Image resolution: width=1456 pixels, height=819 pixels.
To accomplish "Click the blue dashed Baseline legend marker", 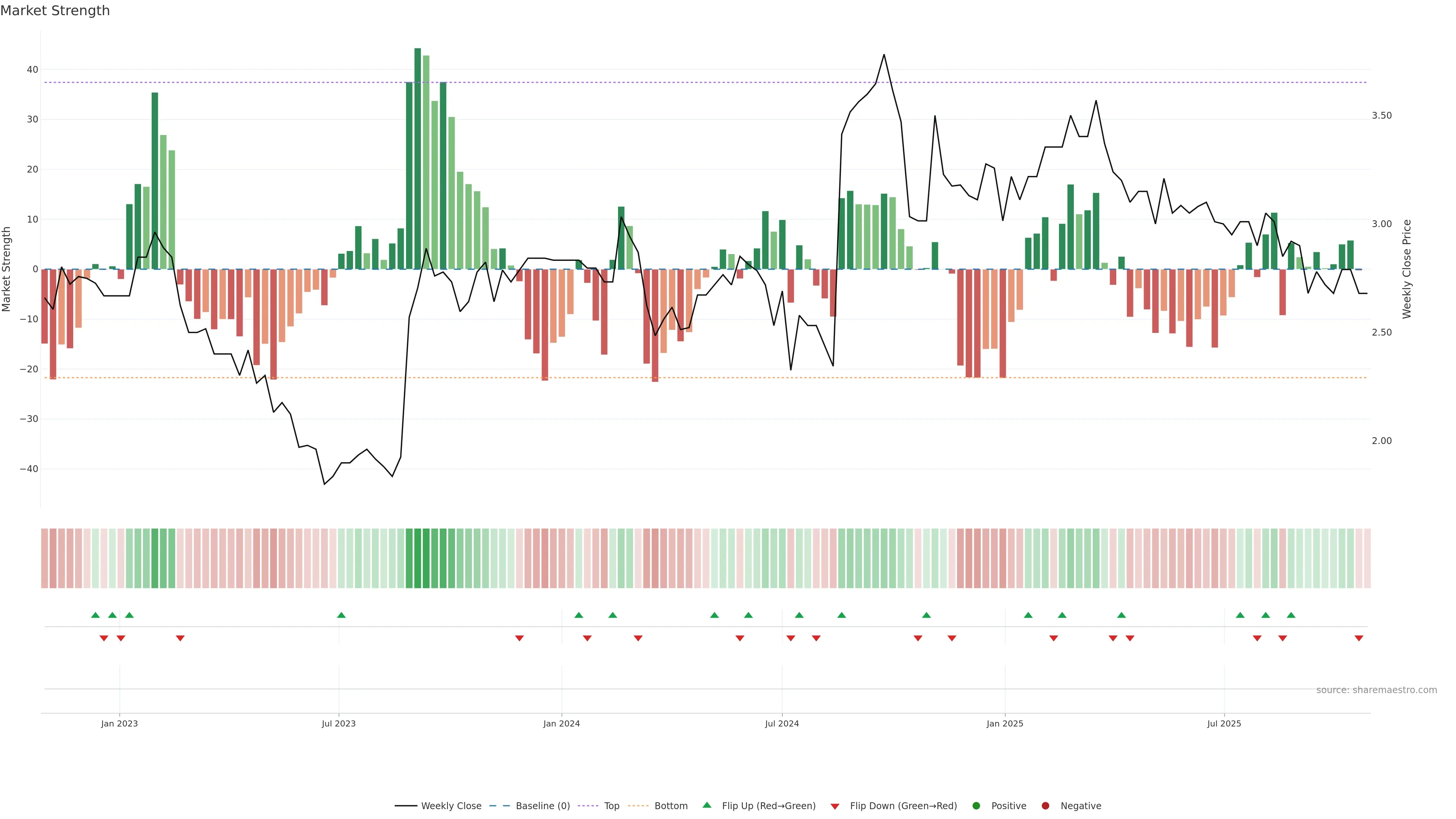I will pos(499,805).
